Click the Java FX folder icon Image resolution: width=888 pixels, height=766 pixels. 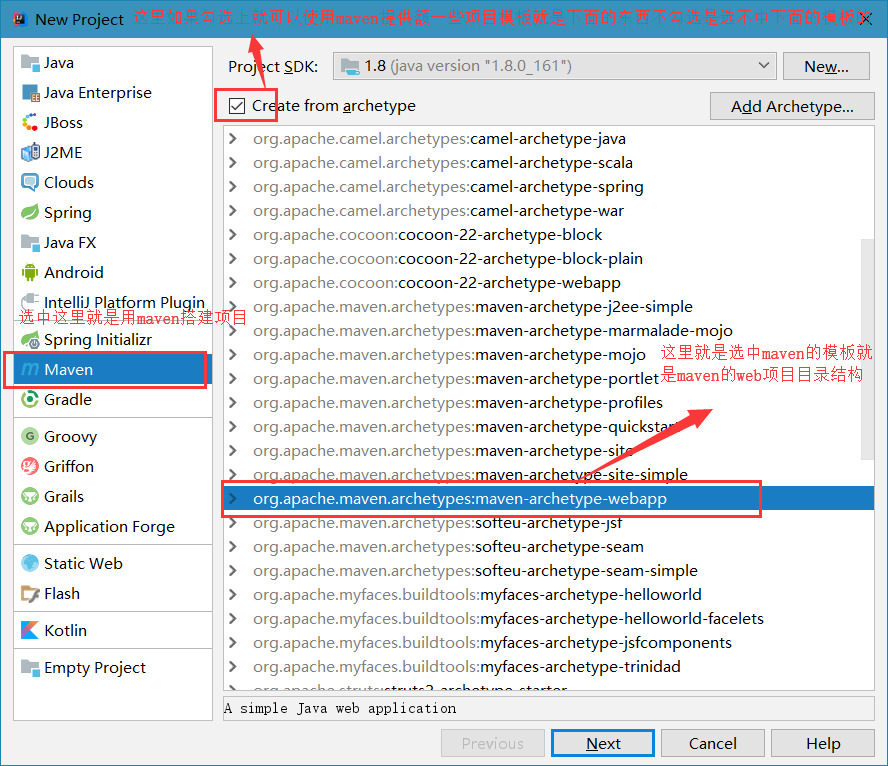tap(30, 242)
